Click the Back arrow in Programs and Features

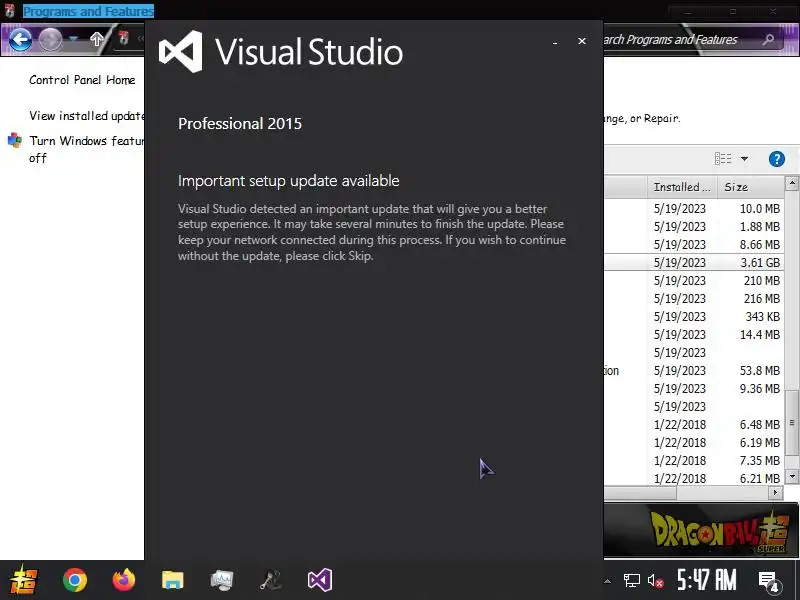pos(20,40)
